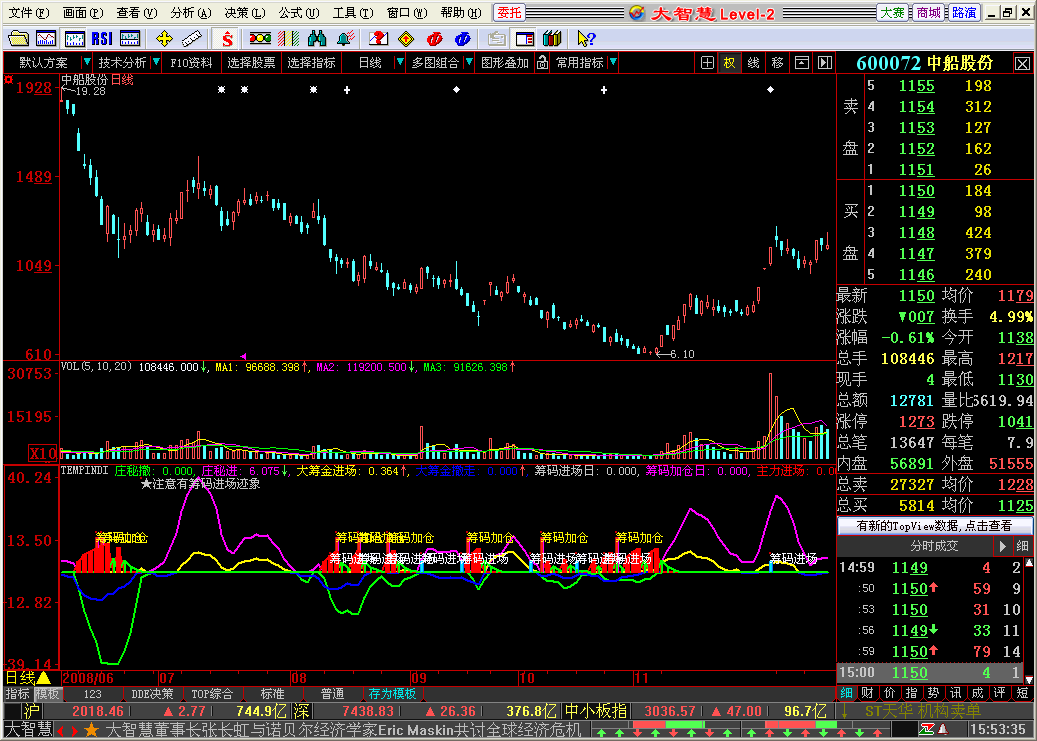Select the 存为模板 tab

tap(392, 693)
